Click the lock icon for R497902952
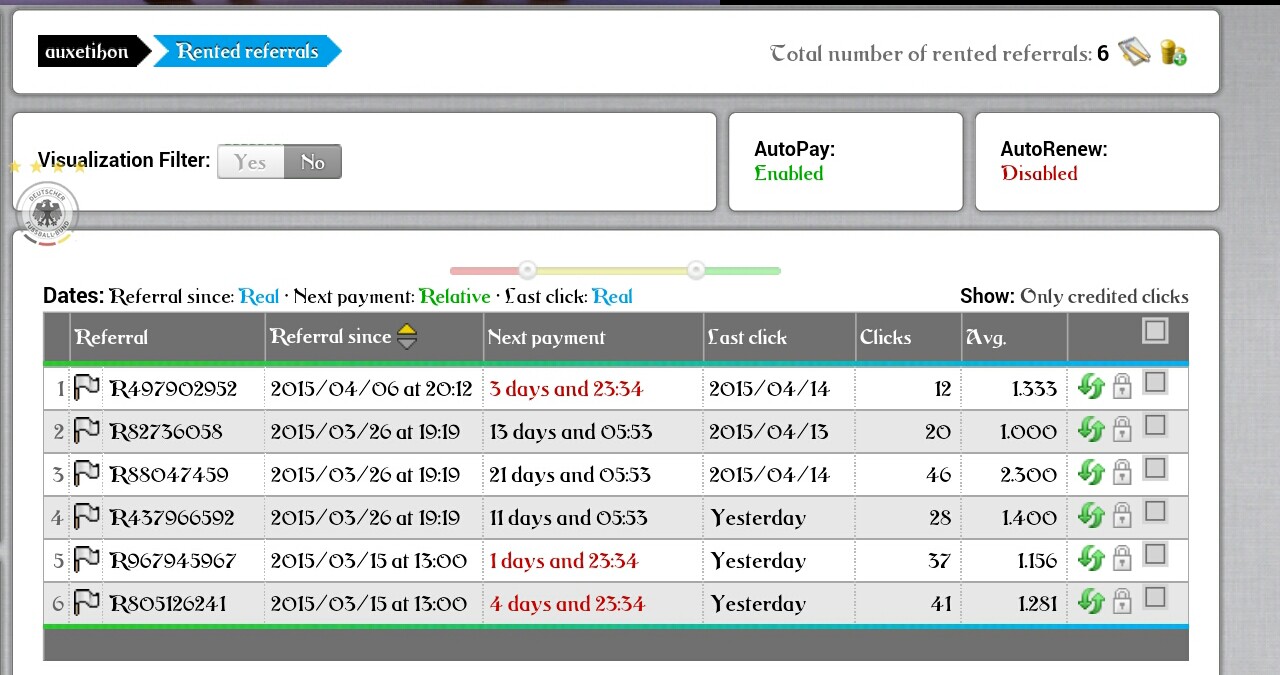This screenshot has height=675, width=1280. pos(1122,387)
